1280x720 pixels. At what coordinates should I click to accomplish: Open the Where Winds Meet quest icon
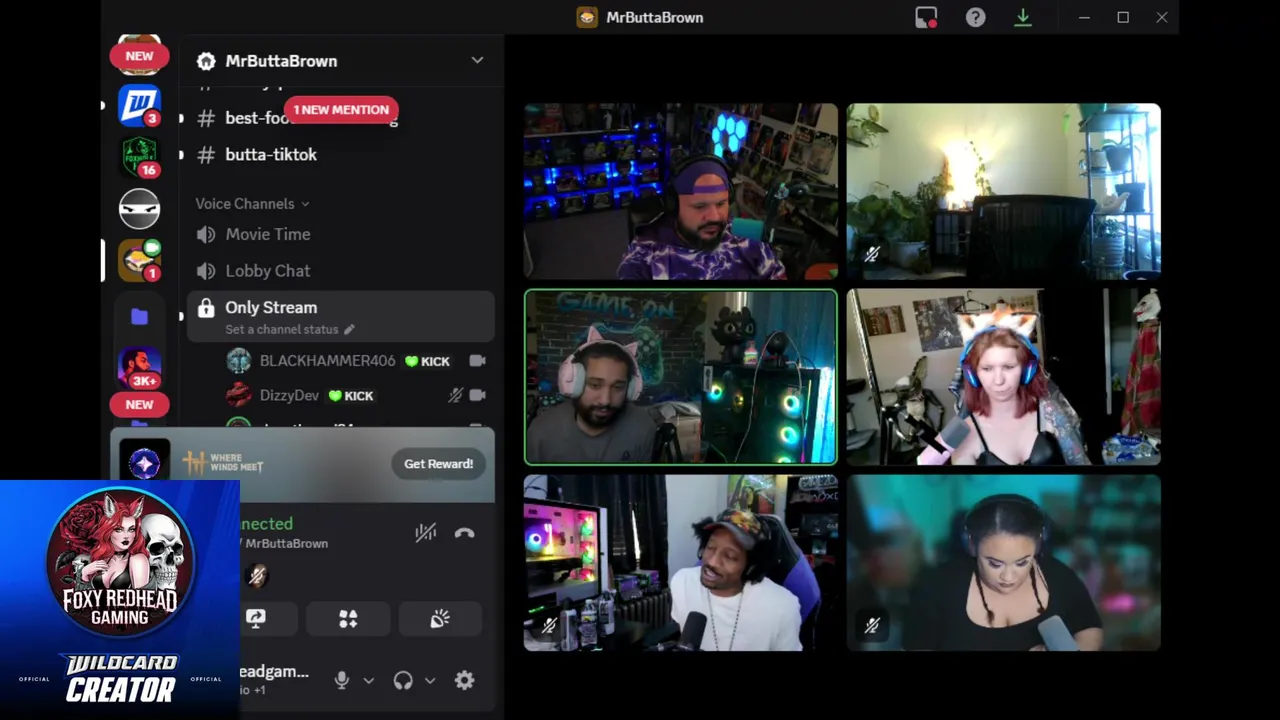[145, 463]
